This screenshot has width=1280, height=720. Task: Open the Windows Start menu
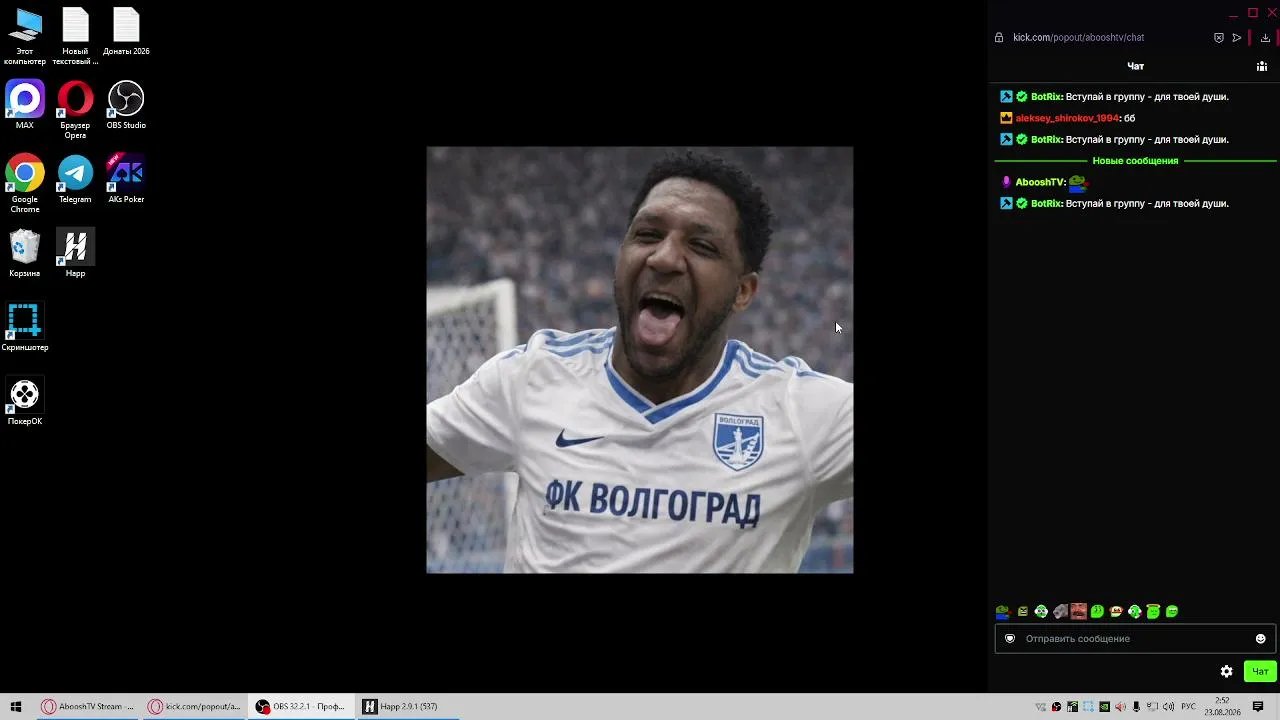16,707
